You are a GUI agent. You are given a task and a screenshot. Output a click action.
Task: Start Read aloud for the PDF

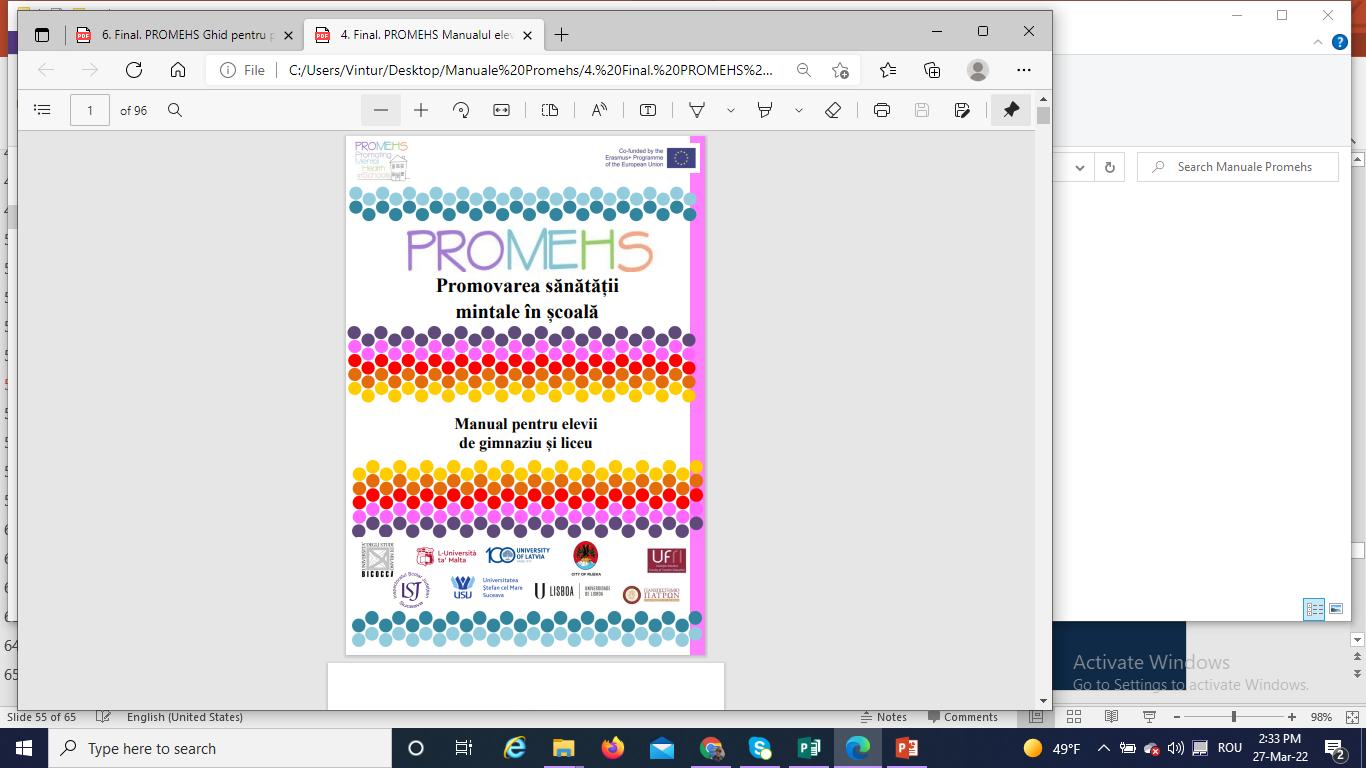click(x=599, y=110)
